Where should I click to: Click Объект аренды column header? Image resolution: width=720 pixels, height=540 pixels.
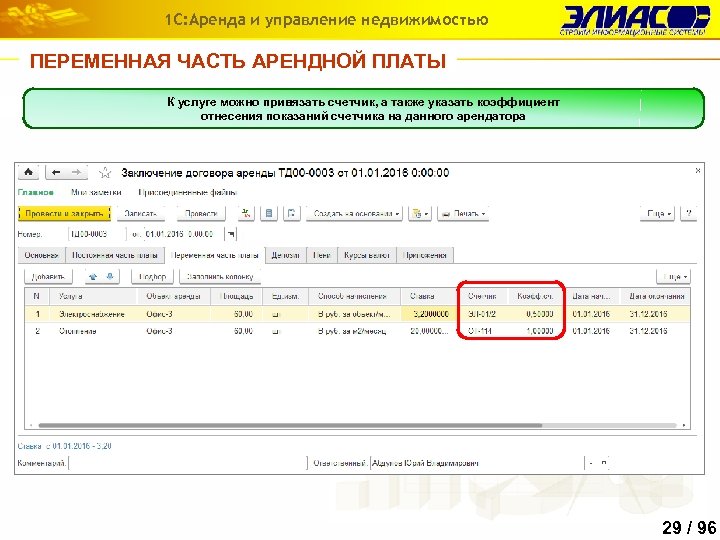(x=174, y=296)
